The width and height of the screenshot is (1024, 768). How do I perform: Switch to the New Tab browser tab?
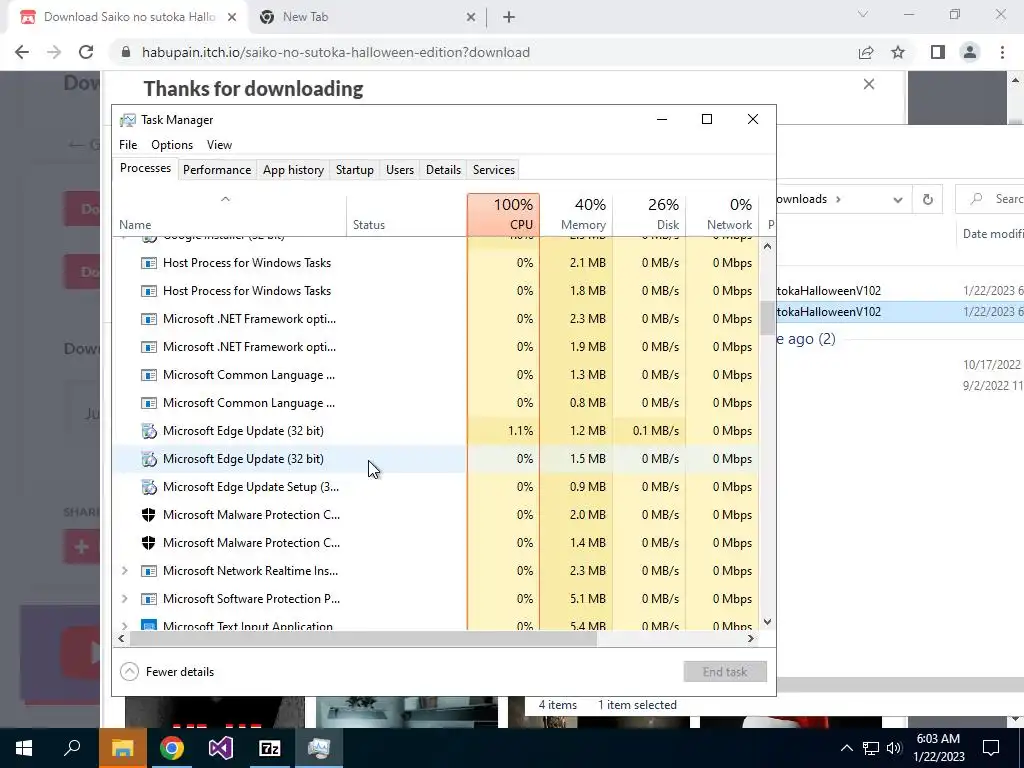pos(368,17)
